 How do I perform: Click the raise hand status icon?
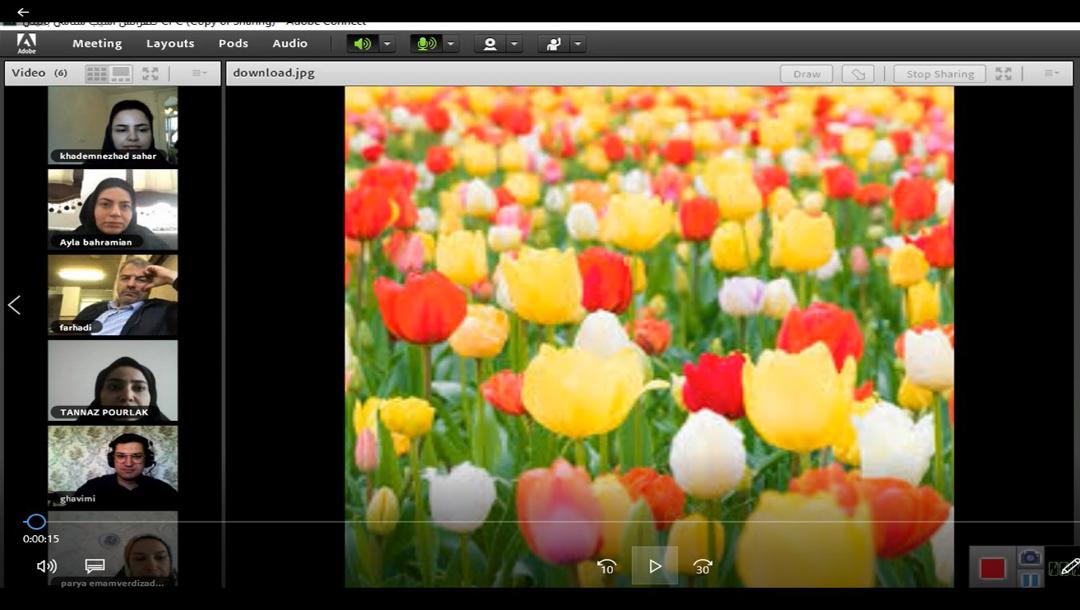(x=552, y=44)
